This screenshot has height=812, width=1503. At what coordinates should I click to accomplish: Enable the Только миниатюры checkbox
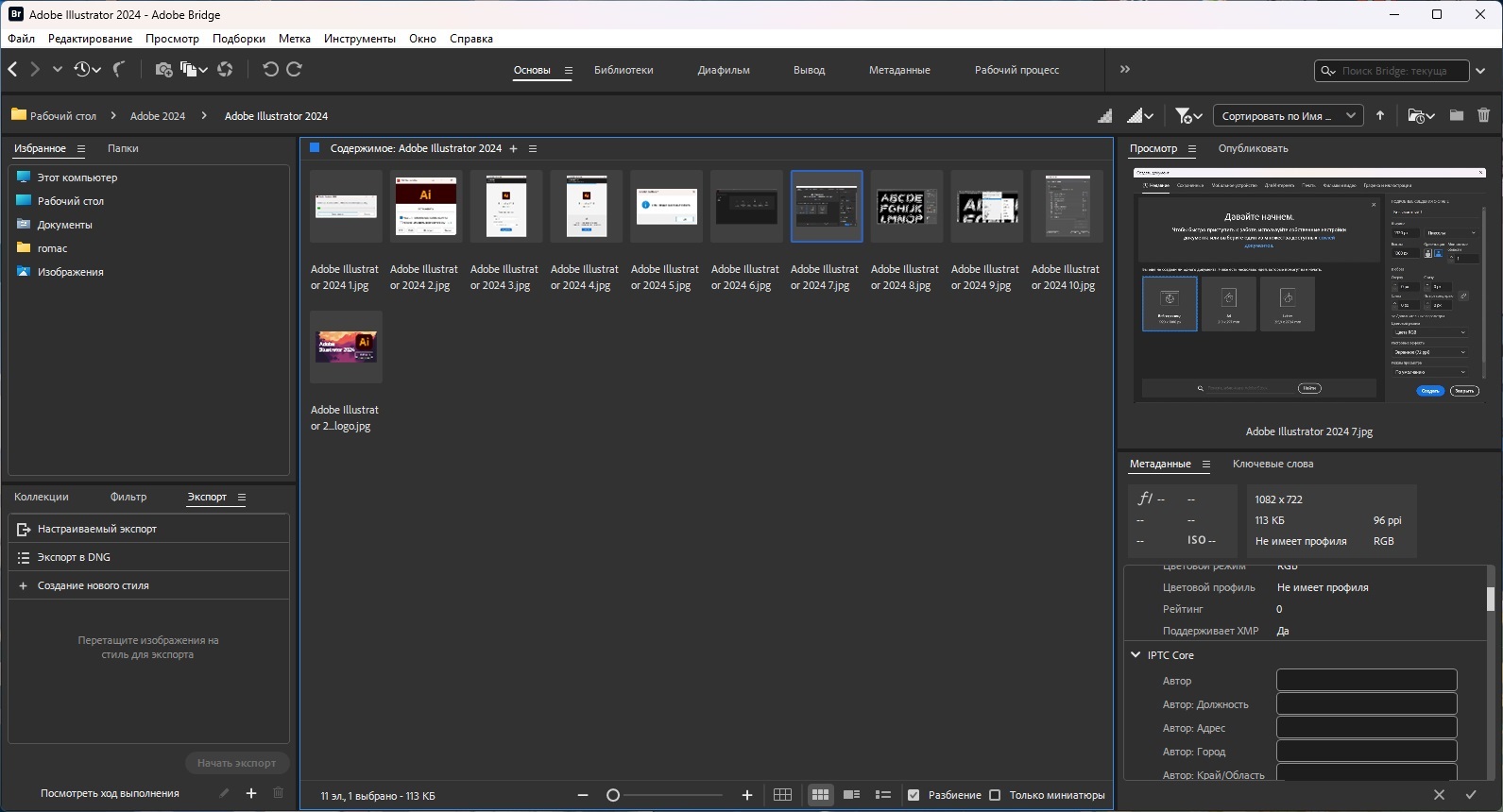click(x=995, y=795)
